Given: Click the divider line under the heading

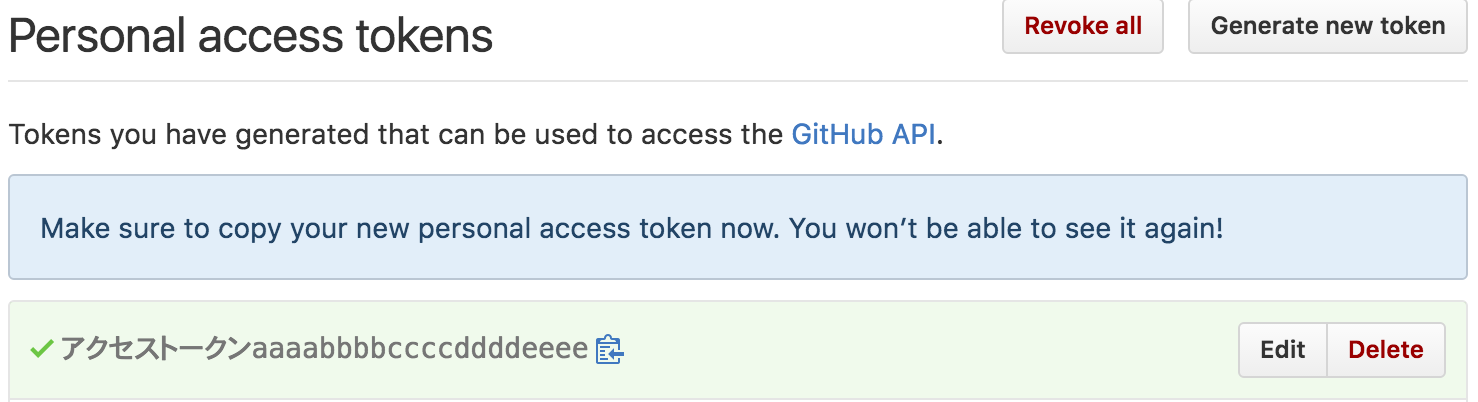Looking at the screenshot, I should [x=738, y=81].
